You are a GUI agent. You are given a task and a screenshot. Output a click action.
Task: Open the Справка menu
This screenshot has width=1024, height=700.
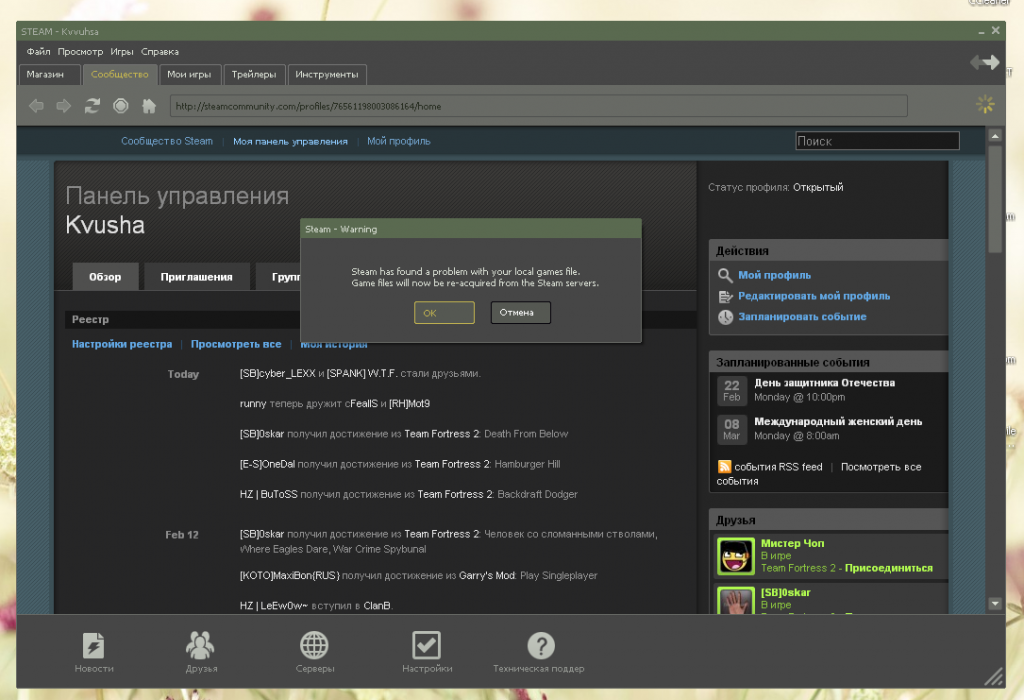pos(160,52)
